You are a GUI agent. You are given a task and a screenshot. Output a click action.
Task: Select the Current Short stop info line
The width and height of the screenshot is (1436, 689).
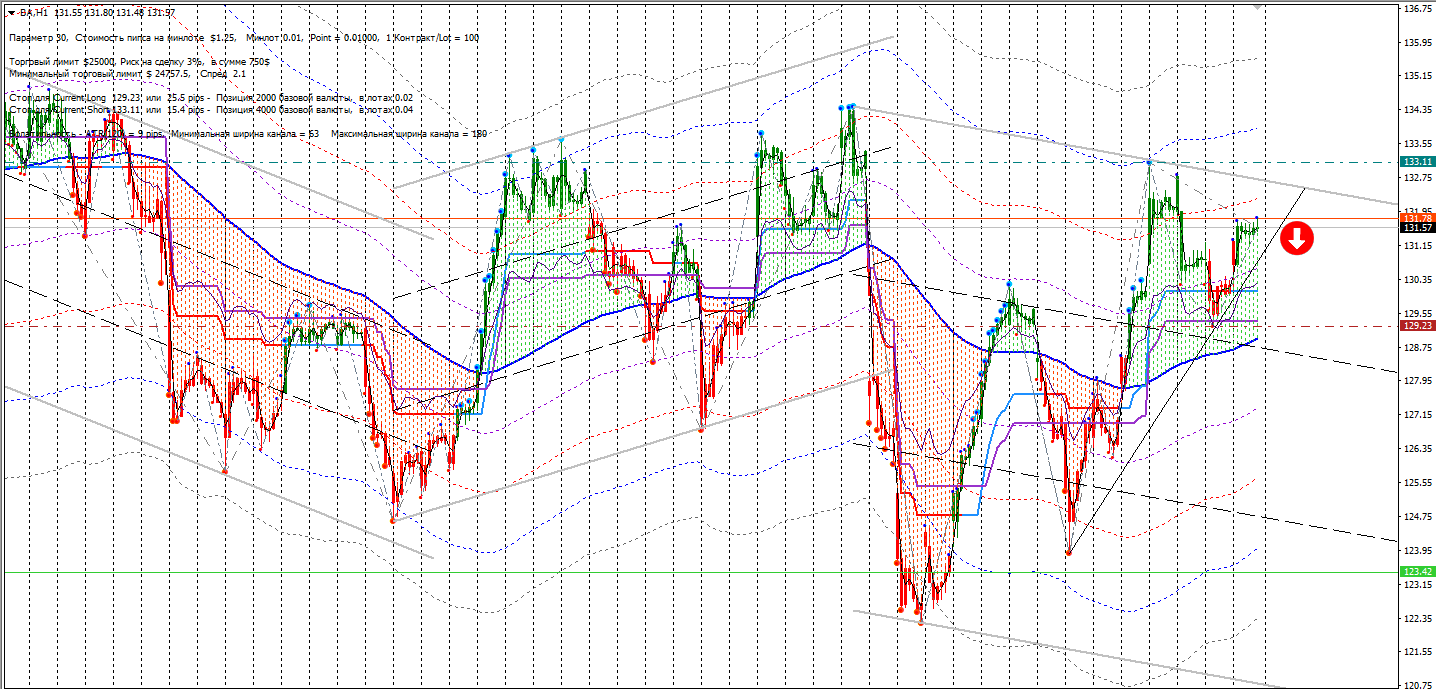(210, 110)
